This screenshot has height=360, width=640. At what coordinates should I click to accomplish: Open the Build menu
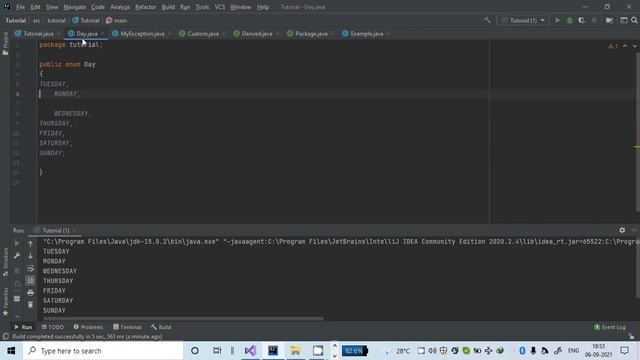168,7
